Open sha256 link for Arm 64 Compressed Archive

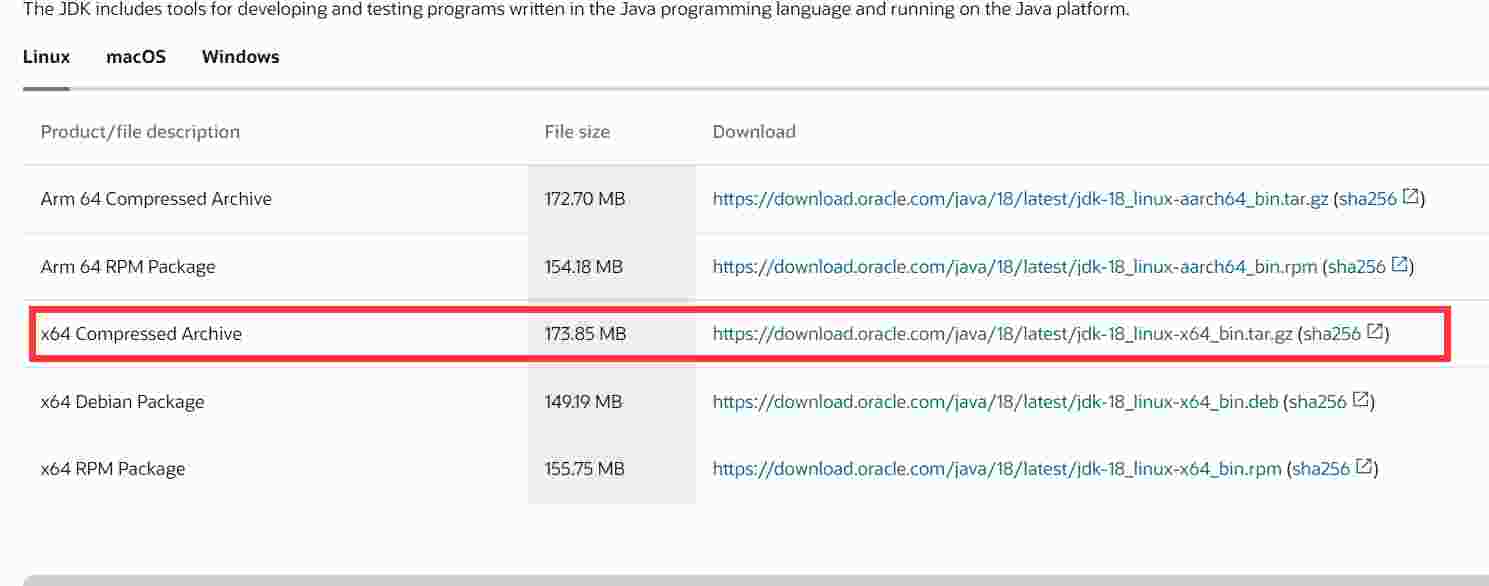tap(1367, 199)
